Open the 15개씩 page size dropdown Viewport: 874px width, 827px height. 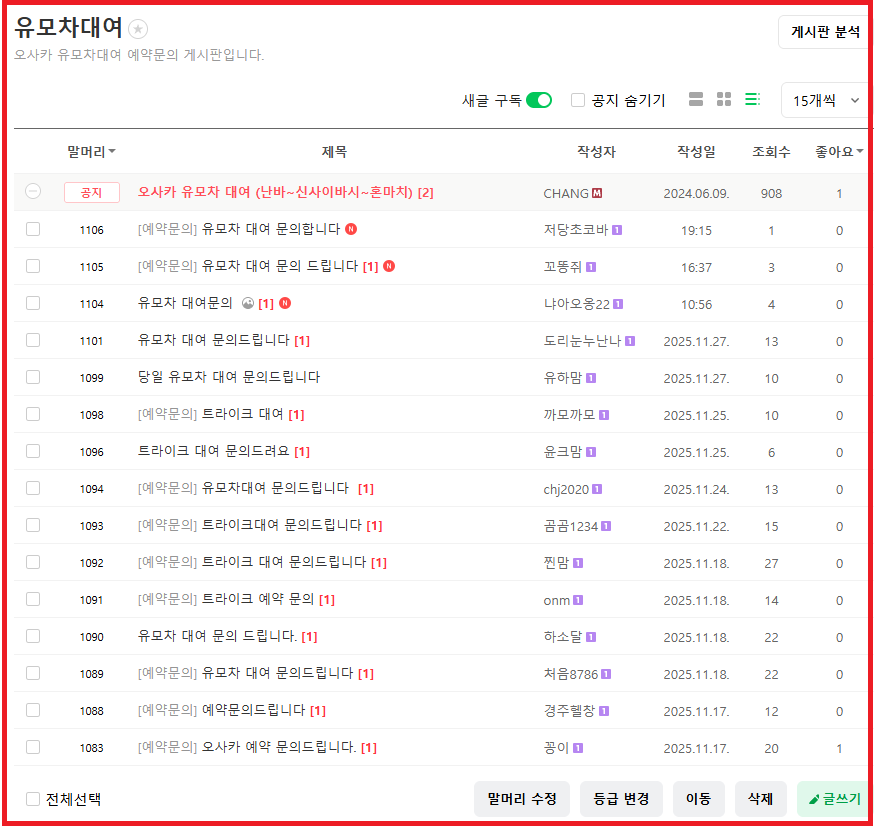[x=825, y=100]
